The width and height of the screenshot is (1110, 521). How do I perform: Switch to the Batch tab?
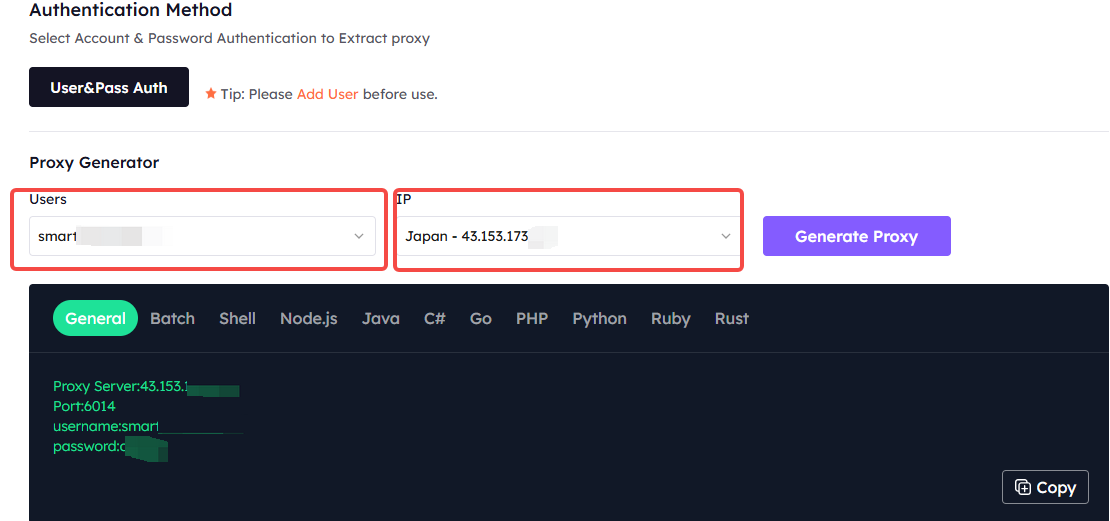tap(172, 319)
